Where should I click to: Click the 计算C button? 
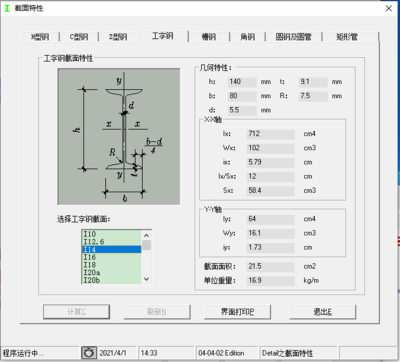point(77,312)
